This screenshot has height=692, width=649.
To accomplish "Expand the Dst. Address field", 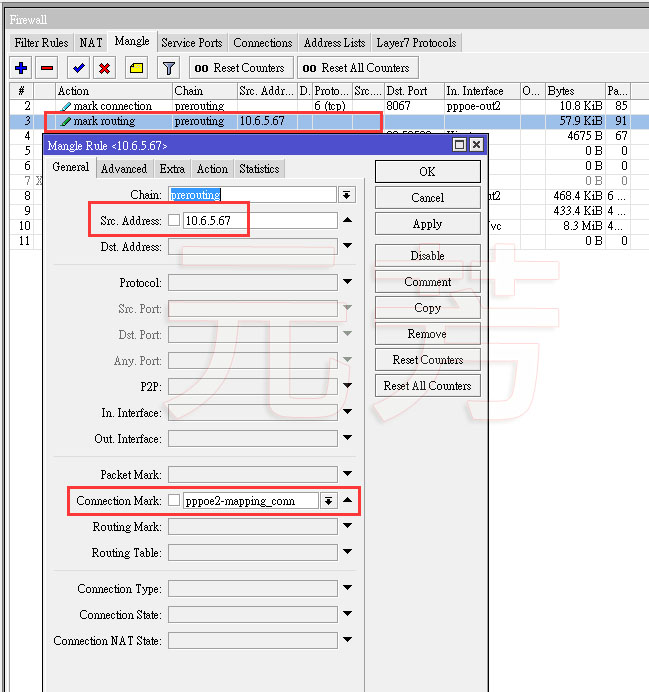I will [348, 245].
